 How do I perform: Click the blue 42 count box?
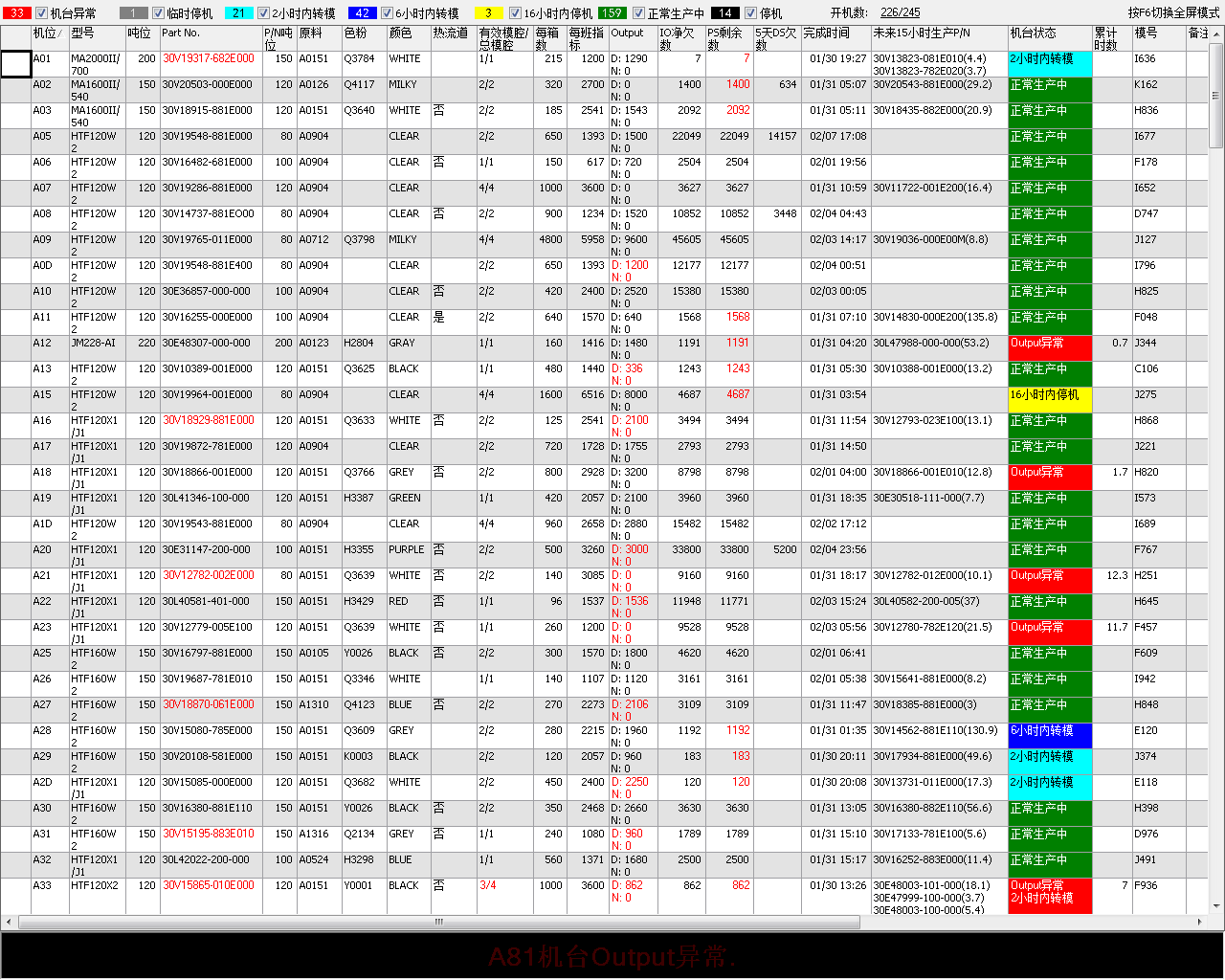362,13
